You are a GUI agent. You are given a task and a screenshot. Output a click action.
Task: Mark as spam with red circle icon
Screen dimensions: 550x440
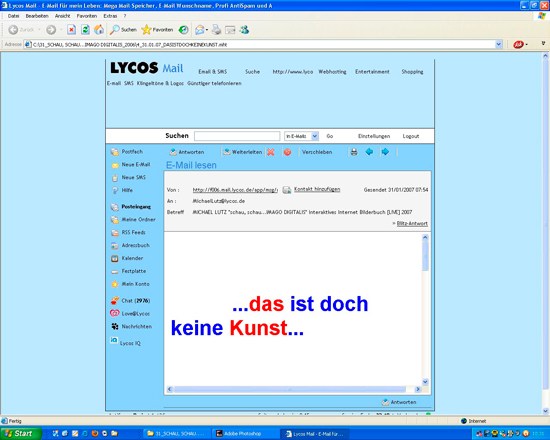click(287, 152)
